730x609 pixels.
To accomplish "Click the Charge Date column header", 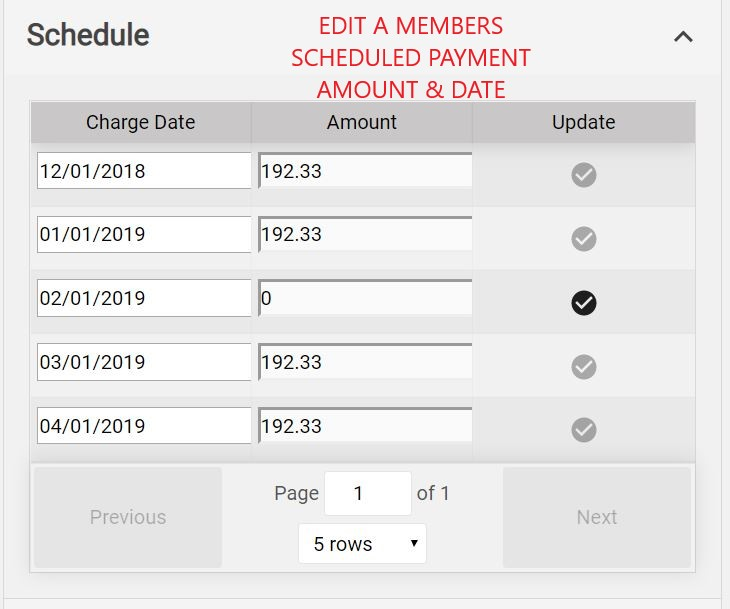I will (x=141, y=122).
